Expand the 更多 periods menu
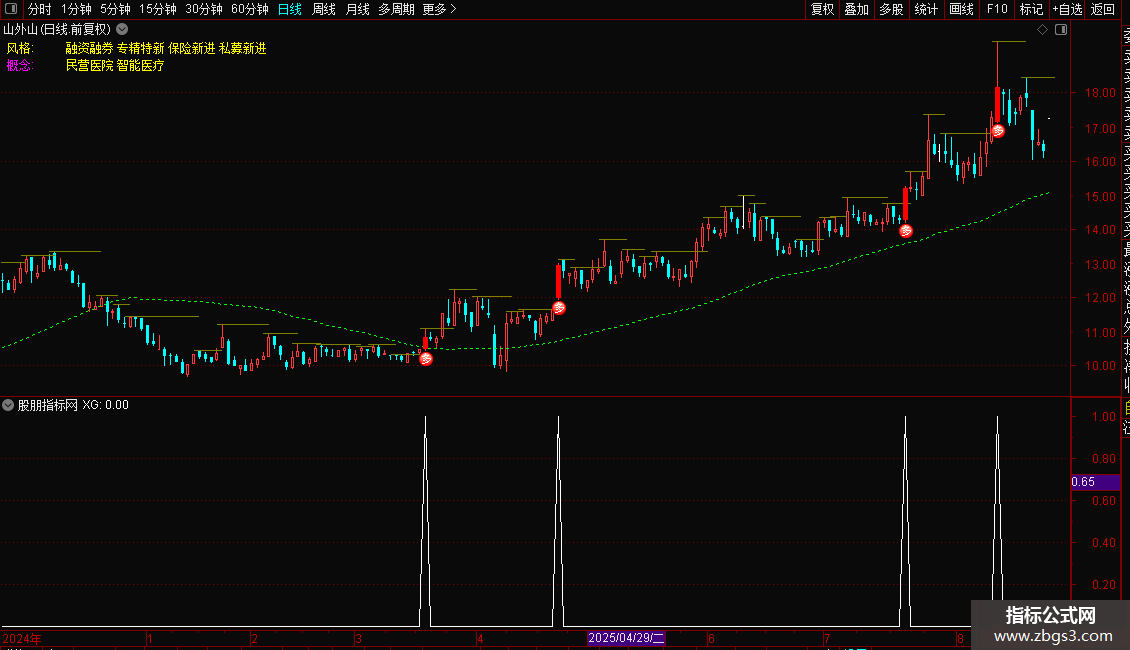The height and width of the screenshot is (650, 1130). [440, 9]
